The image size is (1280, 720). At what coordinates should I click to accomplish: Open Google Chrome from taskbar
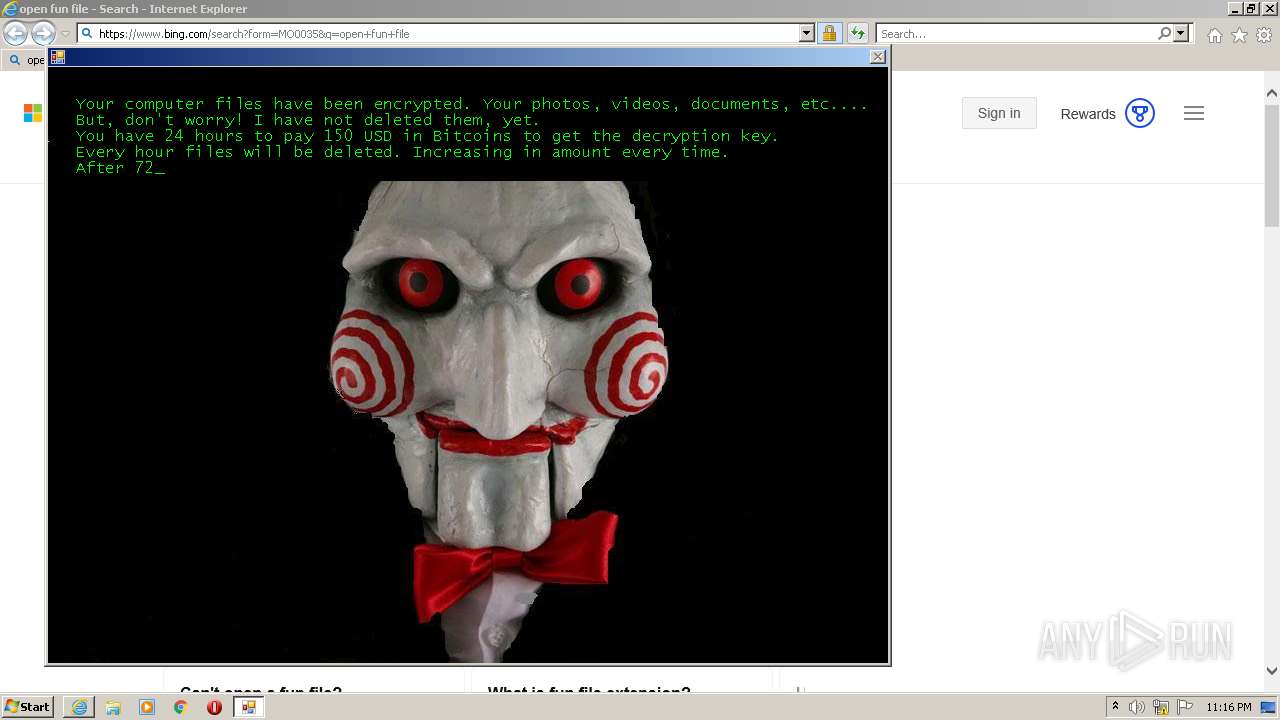click(181, 707)
